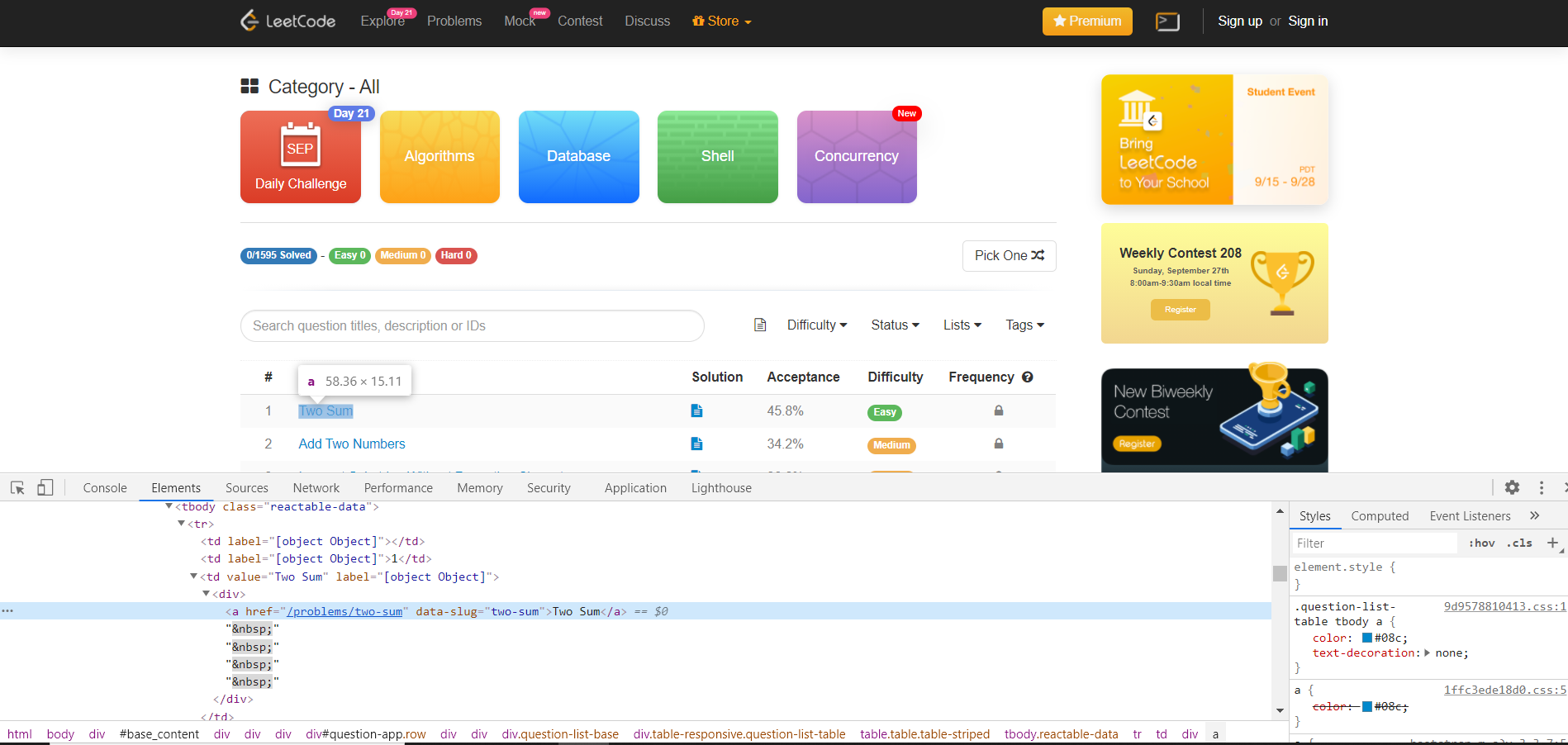Expand the Tags filter dropdown

[1025, 325]
